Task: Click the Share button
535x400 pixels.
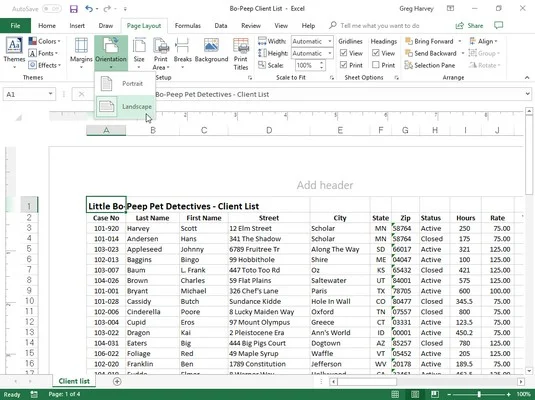Action: click(469, 26)
